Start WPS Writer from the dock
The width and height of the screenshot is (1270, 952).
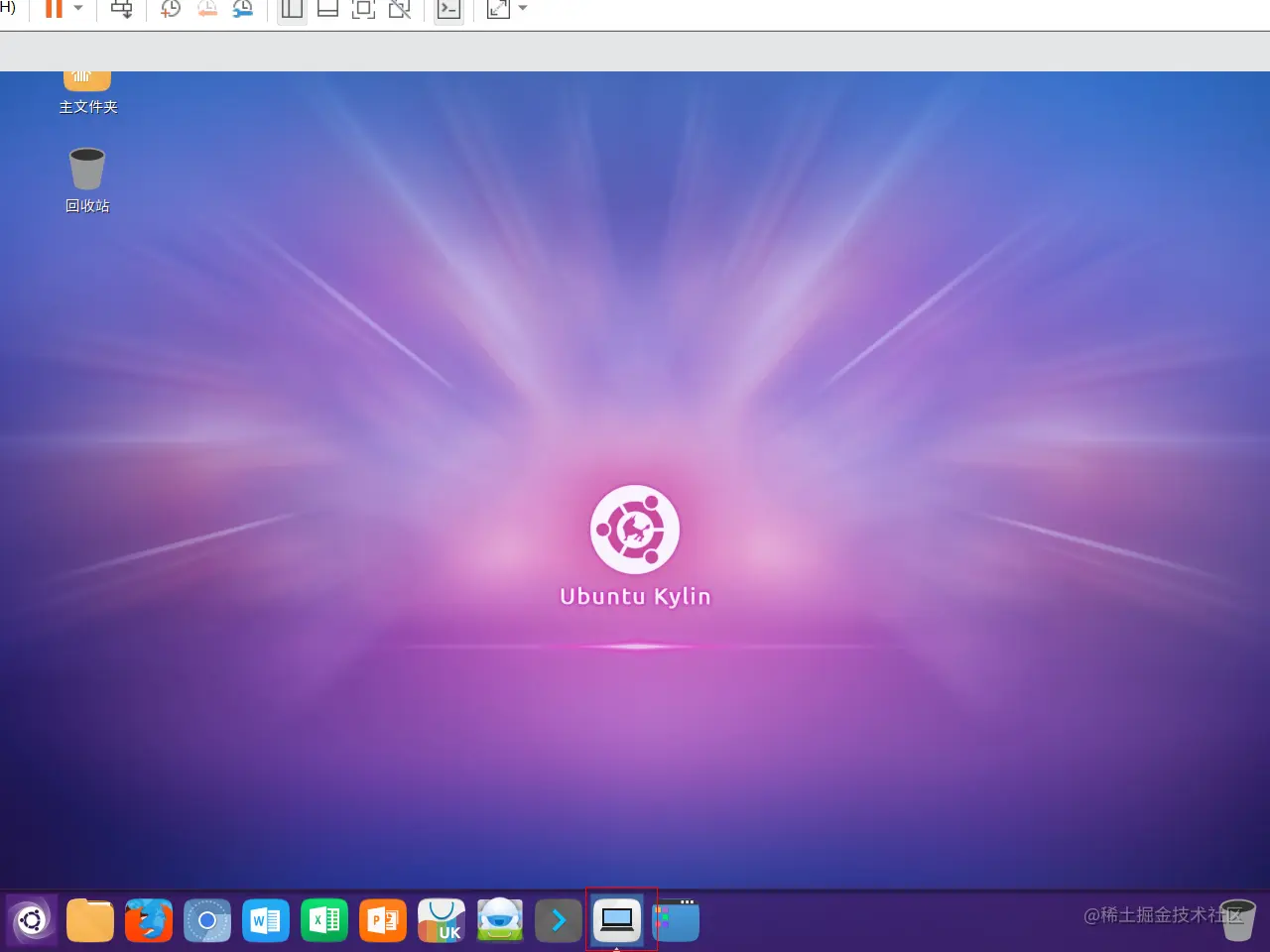click(266, 920)
